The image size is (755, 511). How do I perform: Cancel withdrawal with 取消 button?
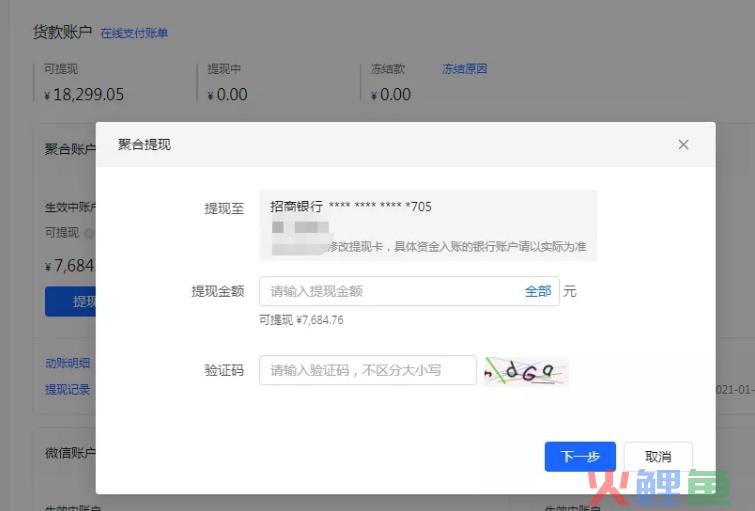pyautogui.click(x=658, y=456)
